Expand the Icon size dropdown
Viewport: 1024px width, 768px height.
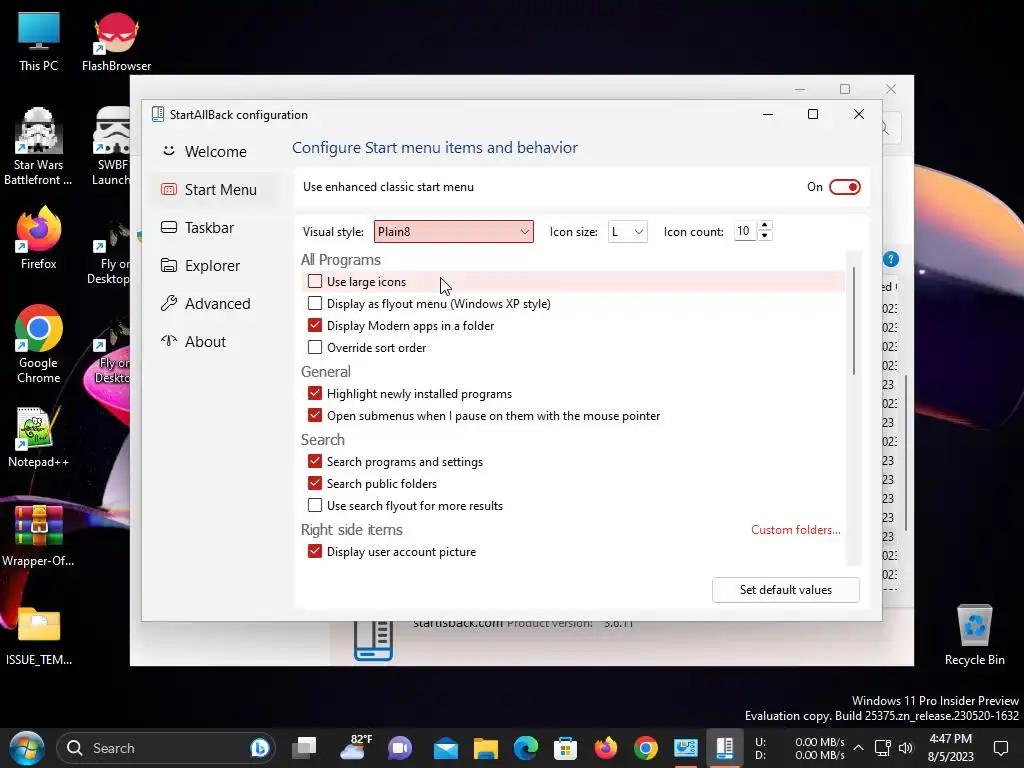627,232
